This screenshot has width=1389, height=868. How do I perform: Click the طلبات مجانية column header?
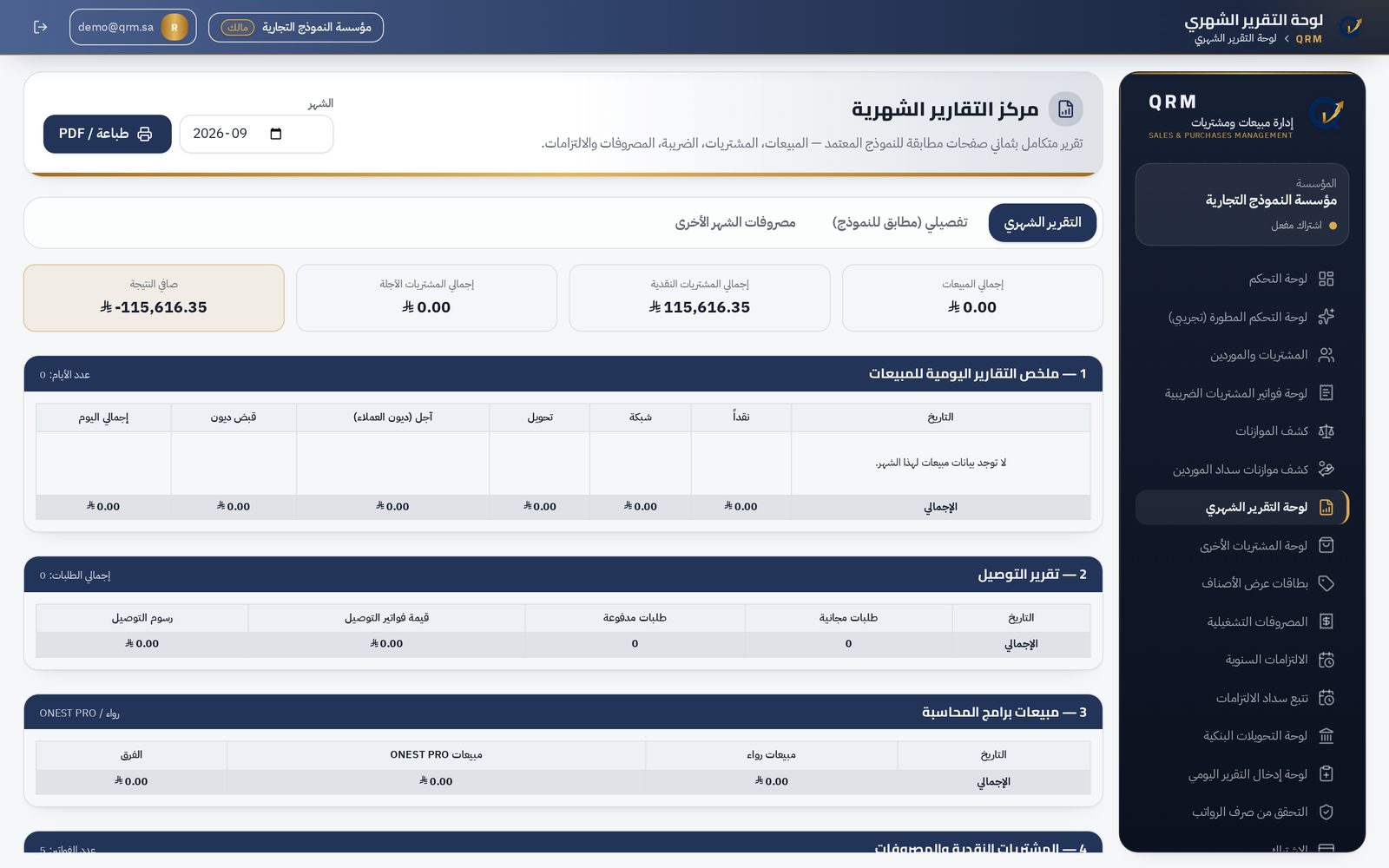tap(848, 618)
